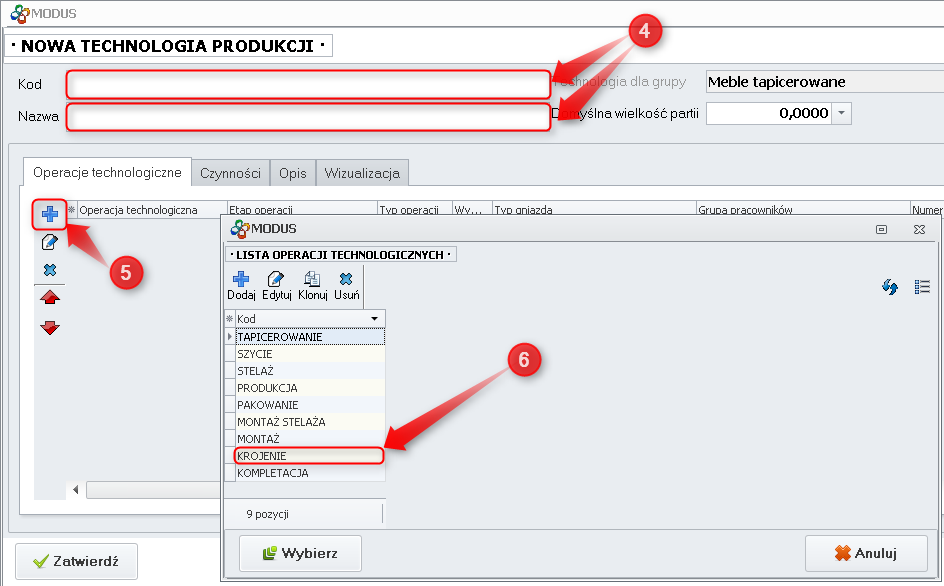Viewport: 944px width, 586px height.
Task: Switch to the Czynności tab
Action: (231, 173)
